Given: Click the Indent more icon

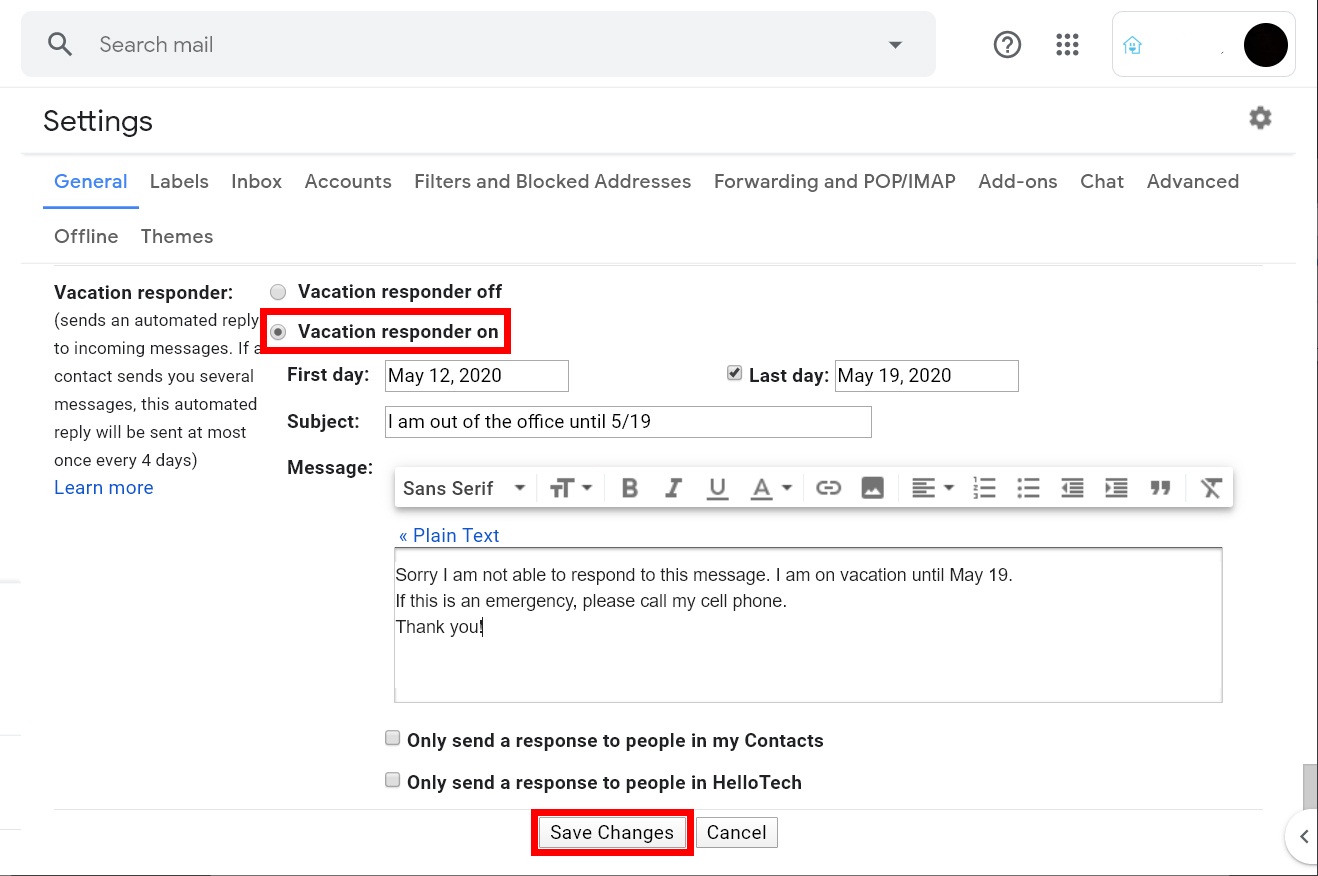Looking at the screenshot, I should pos(1116,488).
